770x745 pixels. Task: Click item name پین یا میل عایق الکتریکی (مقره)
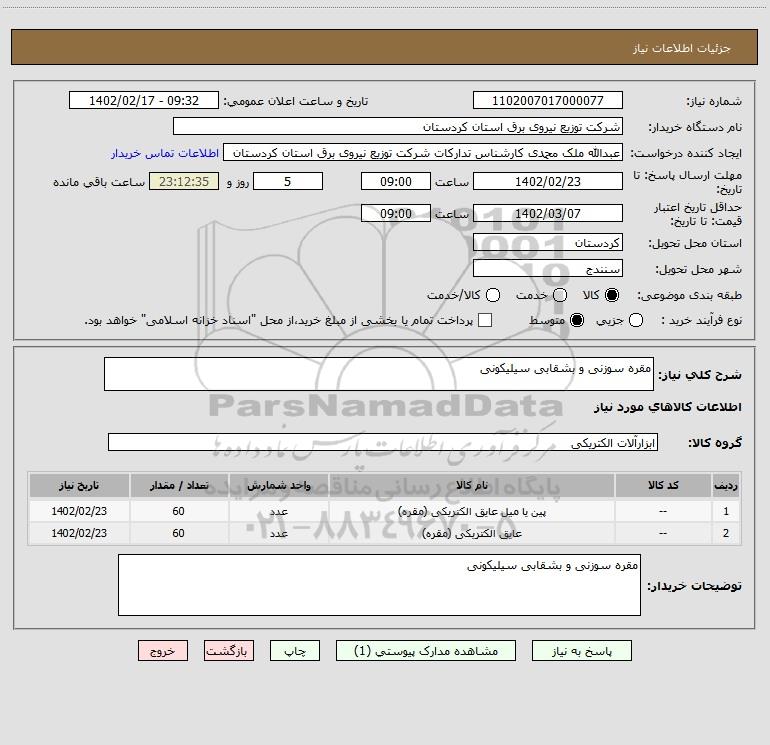[471, 512]
